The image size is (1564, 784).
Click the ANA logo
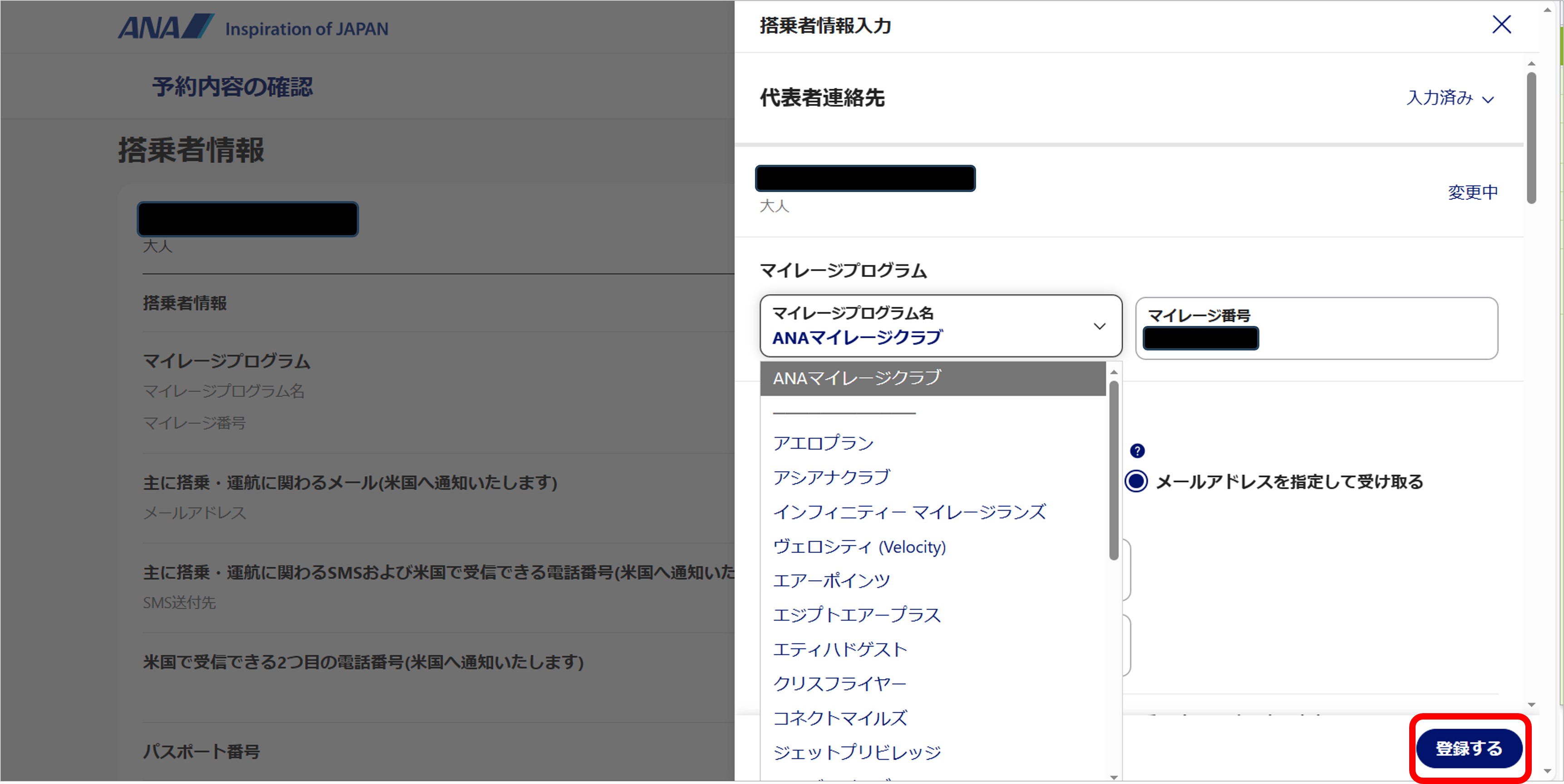pyautogui.click(x=165, y=27)
